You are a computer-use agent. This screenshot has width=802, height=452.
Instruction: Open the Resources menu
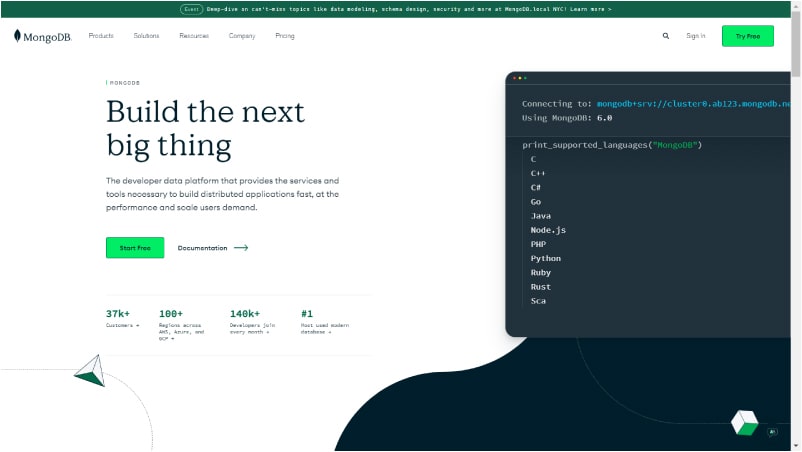pyautogui.click(x=194, y=36)
